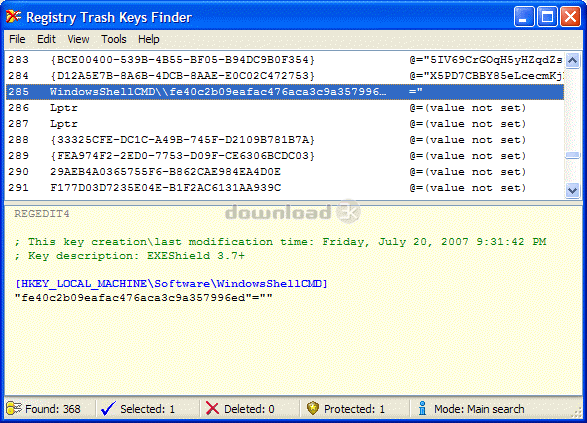Click the blue Selected checkmark icon
The height and width of the screenshot is (423, 587).
tap(108, 408)
